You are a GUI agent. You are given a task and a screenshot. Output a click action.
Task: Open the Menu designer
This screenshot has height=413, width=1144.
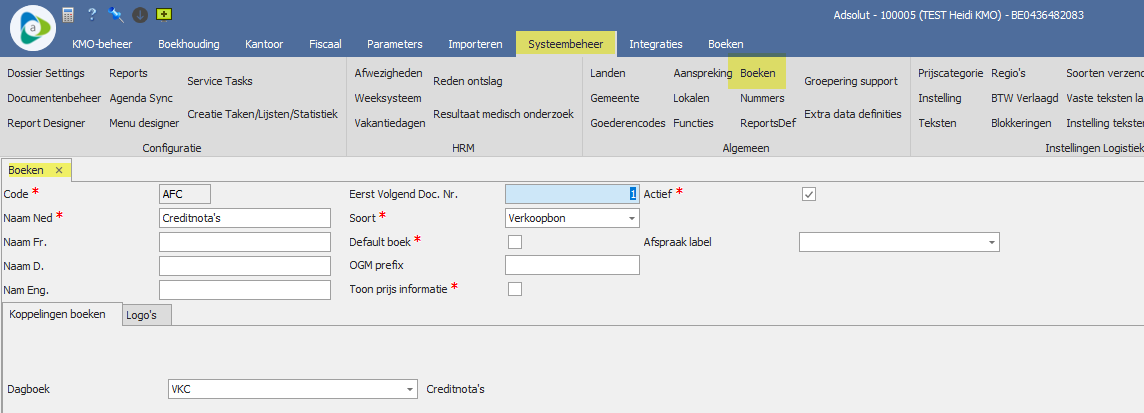coord(144,123)
